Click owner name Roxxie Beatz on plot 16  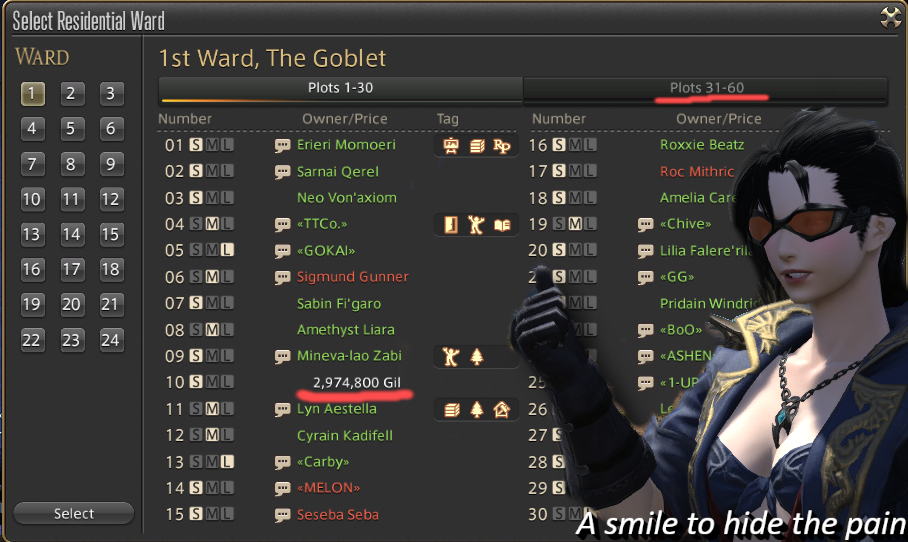[702, 145]
